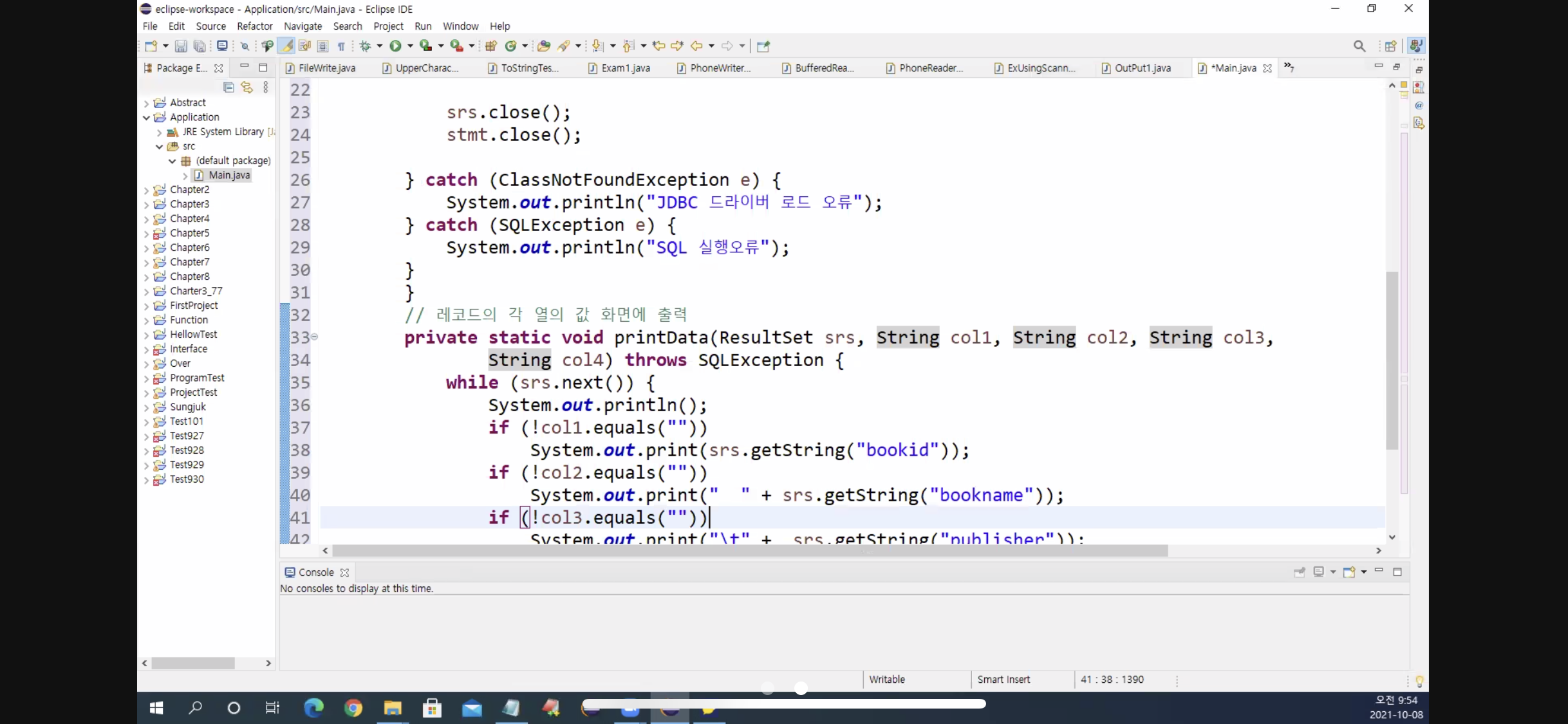Image resolution: width=1568 pixels, height=724 pixels.
Task: Toggle Link with Editor in Package Explorer
Action: point(247,88)
